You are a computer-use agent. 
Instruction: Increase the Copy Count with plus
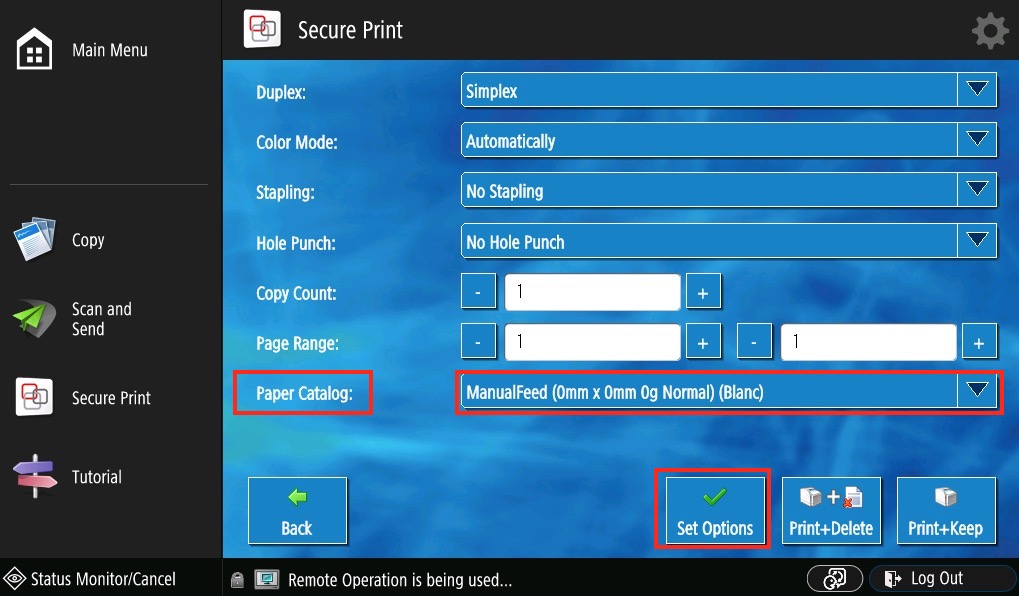(x=703, y=293)
